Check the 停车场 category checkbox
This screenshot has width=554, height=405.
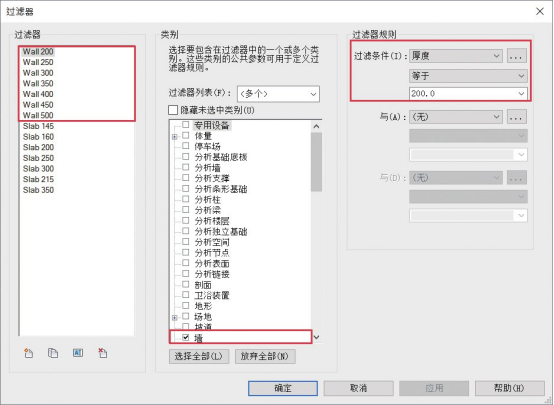click(185, 146)
